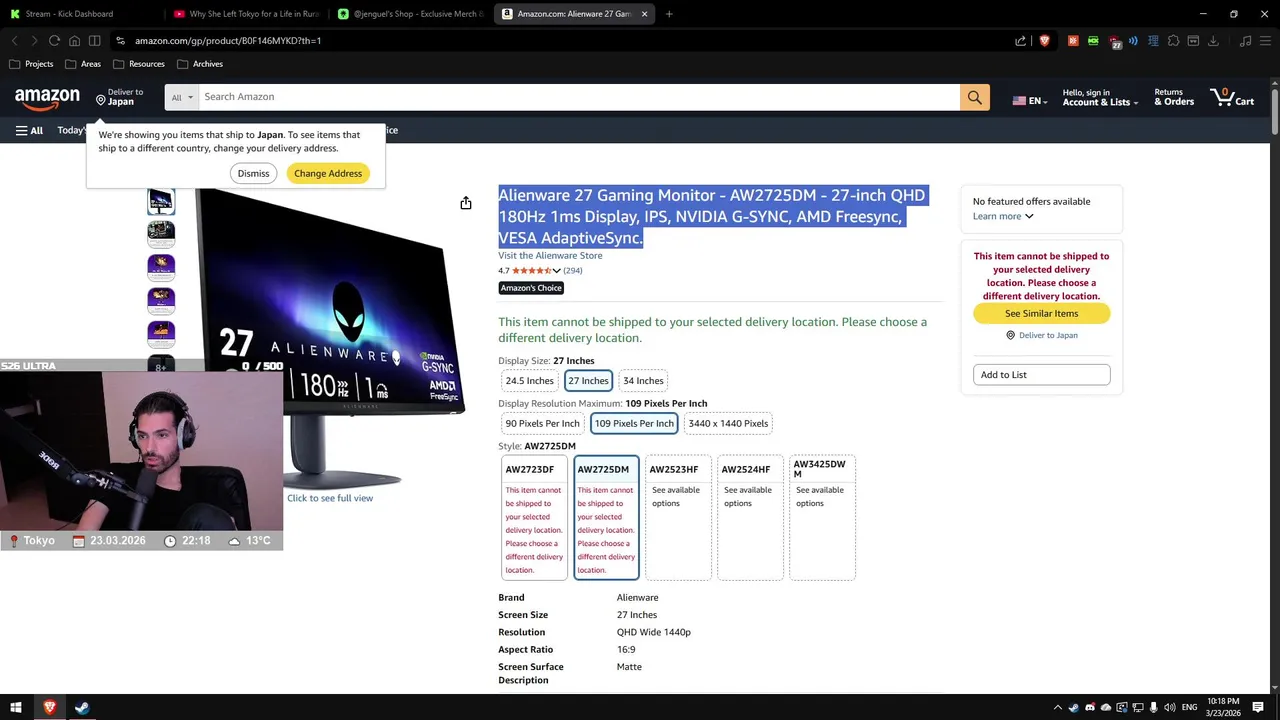Click the Amazon logo
Image resolution: width=1280 pixels, height=720 pixels.
coord(47,98)
